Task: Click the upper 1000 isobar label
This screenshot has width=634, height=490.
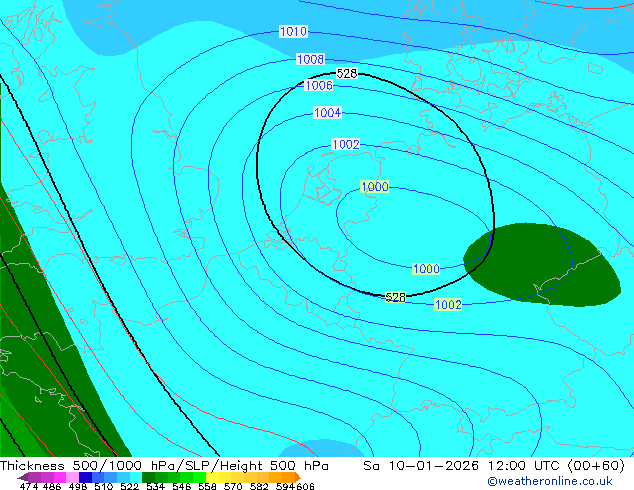Action: (x=375, y=186)
